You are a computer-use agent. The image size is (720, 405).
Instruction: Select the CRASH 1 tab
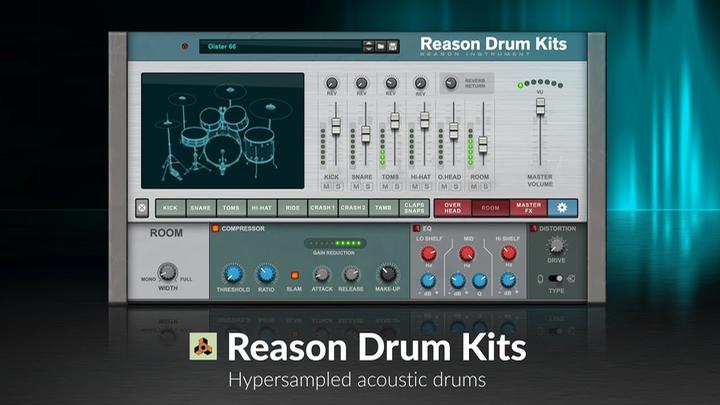click(x=322, y=208)
